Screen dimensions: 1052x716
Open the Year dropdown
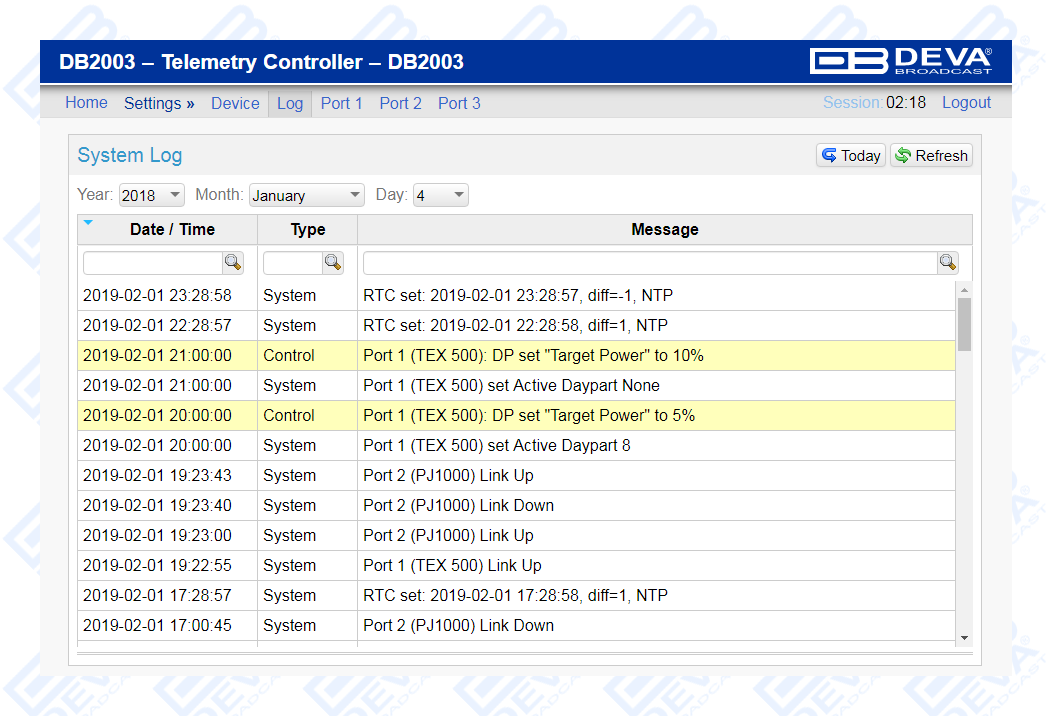[152, 196]
